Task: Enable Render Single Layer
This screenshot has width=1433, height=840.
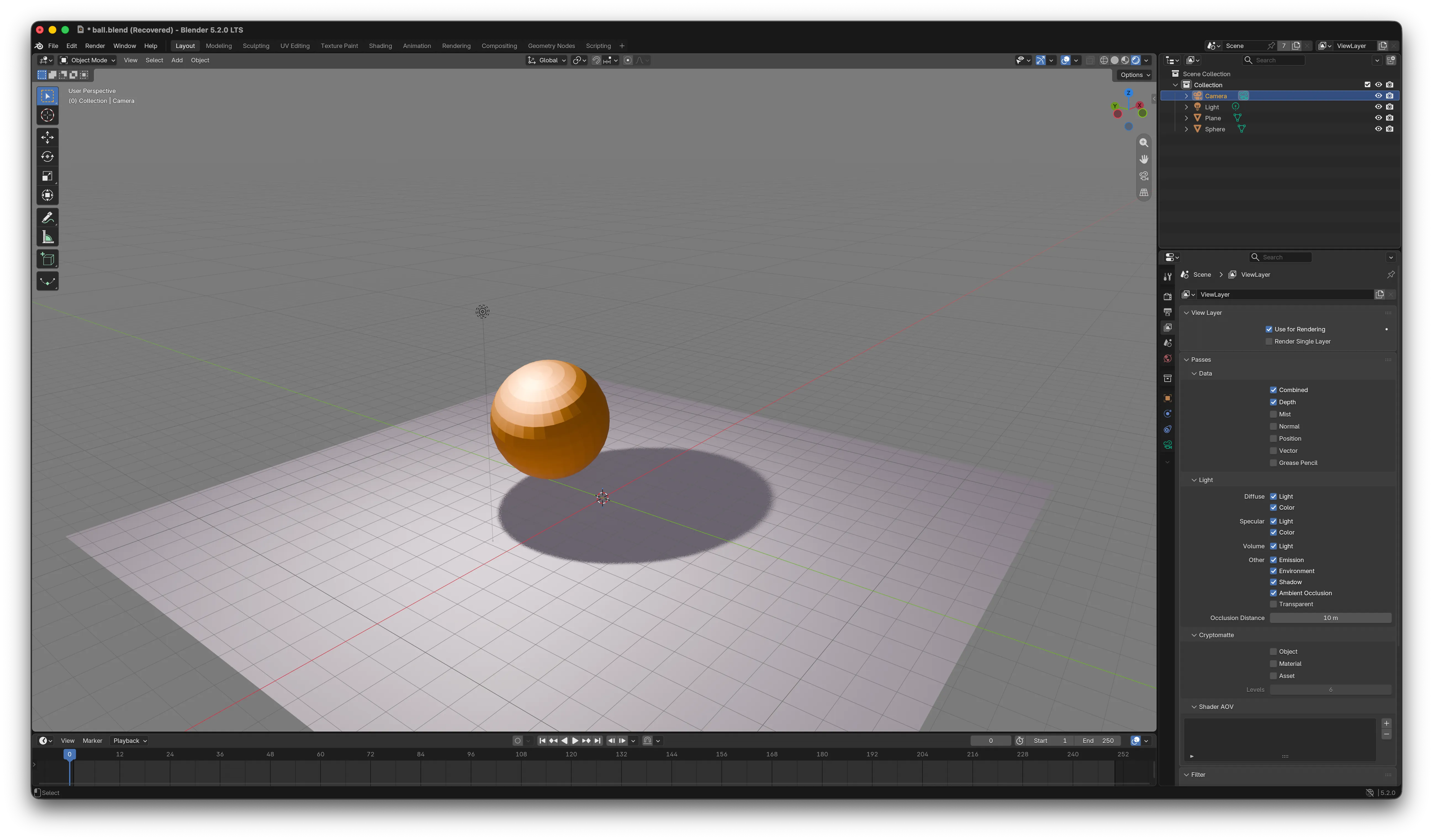Action: pos(1269,342)
